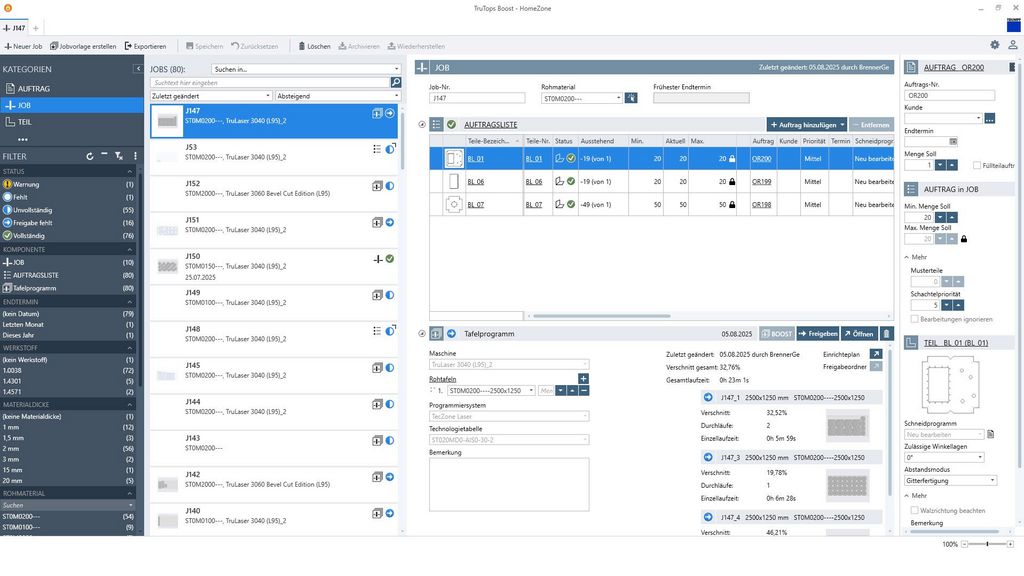
Task: Select AUFTRAG category in sidebar
Action: 34,89
